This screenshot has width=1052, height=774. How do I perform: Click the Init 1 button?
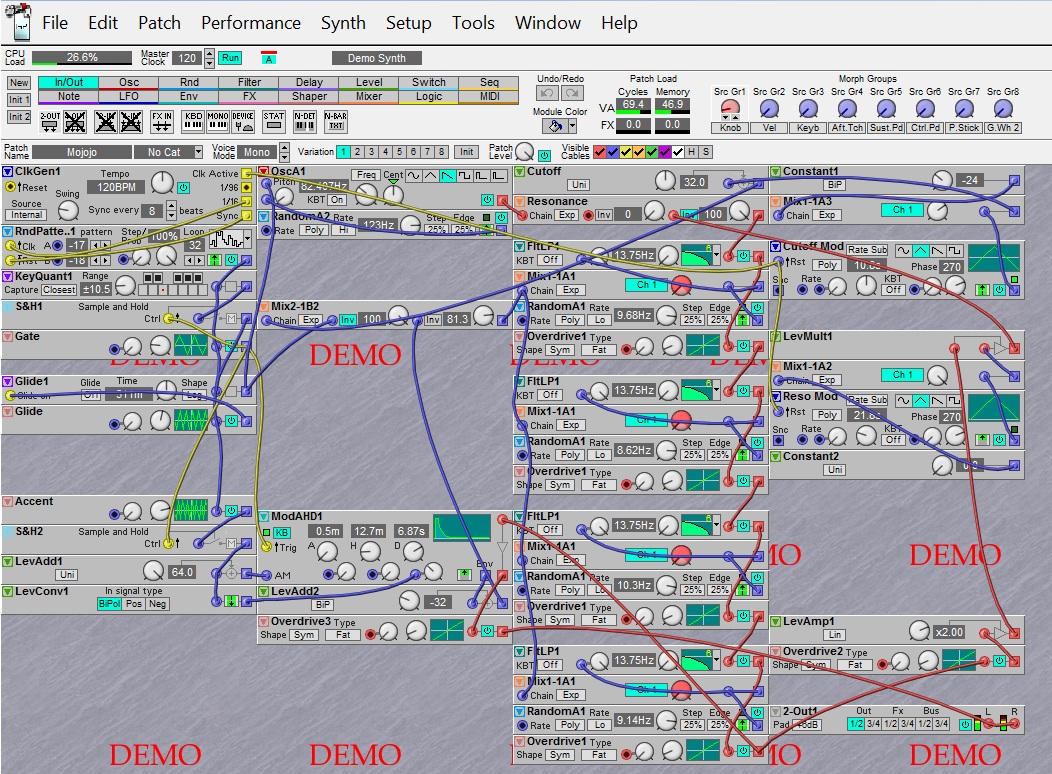(x=19, y=99)
